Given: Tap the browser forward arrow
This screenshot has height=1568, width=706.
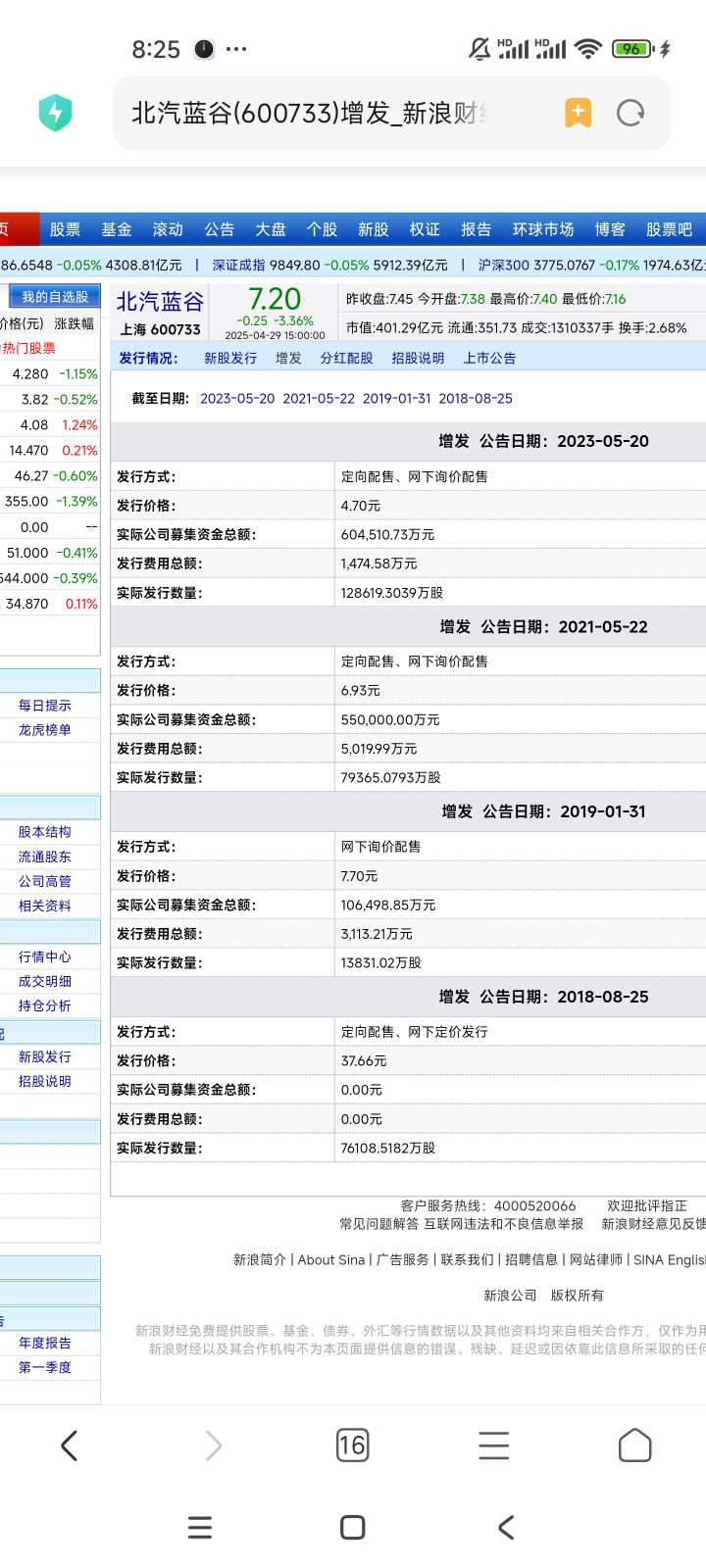Looking at the screenshot, I should click(213, 1445).
